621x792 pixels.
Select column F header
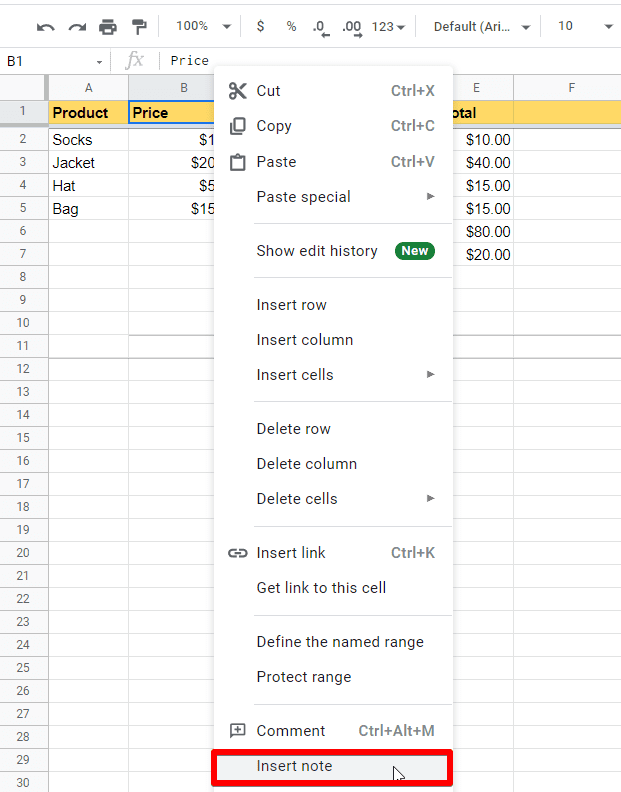tap(567, 88)
